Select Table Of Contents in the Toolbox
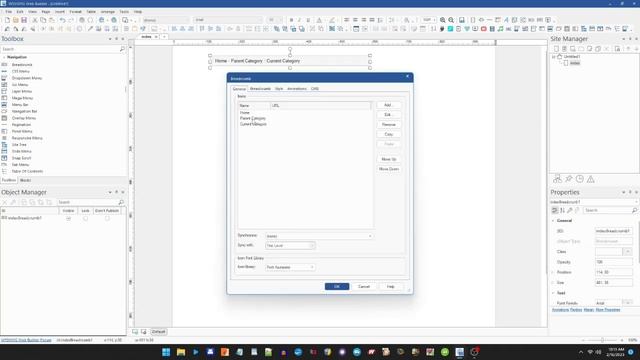The width and height of the screenshot is (640, 360). [x=27, y=171]
